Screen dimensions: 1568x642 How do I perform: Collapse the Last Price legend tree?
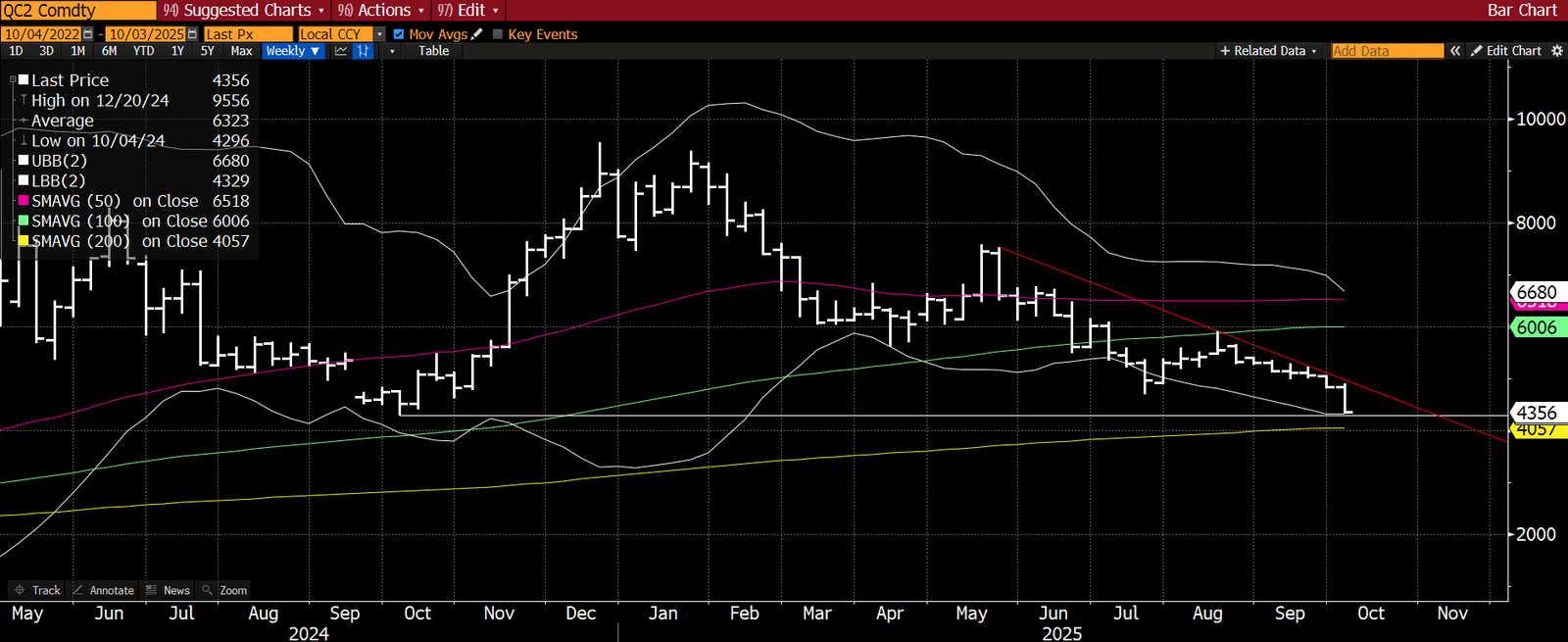click(13, 80)
